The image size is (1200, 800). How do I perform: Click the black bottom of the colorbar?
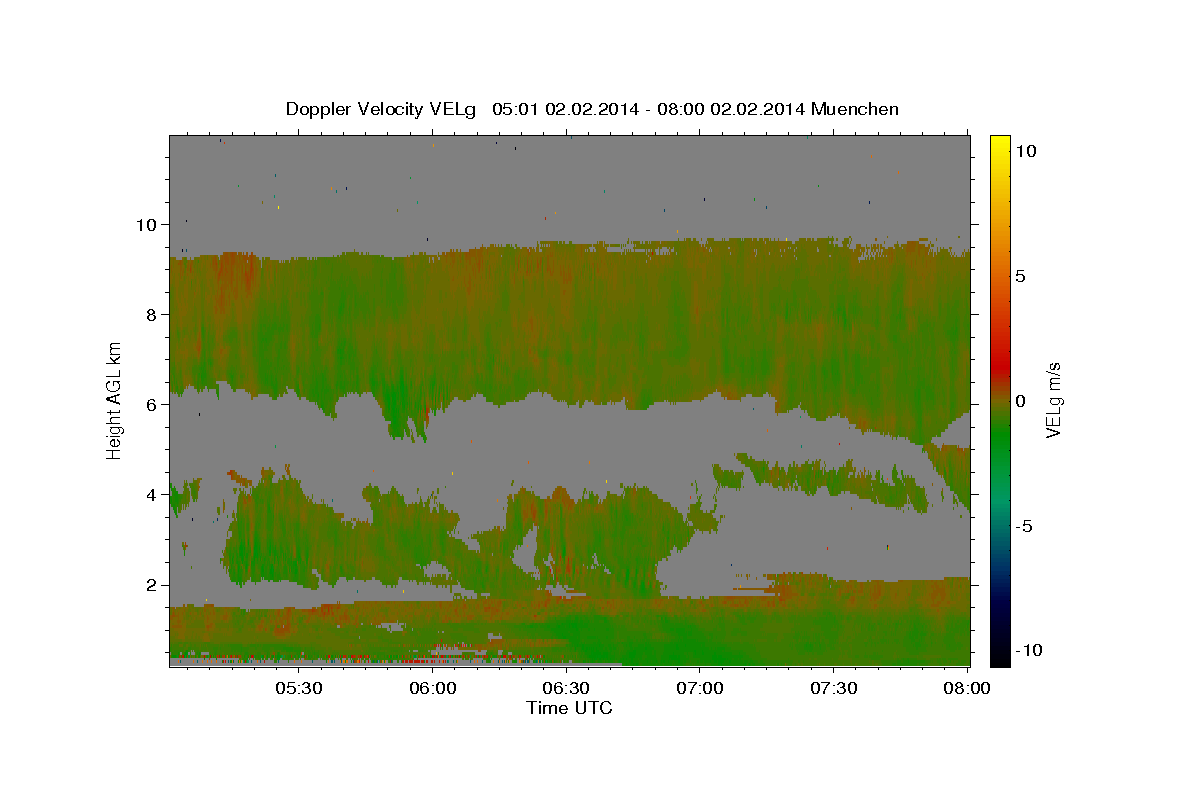pos(1000,655)
